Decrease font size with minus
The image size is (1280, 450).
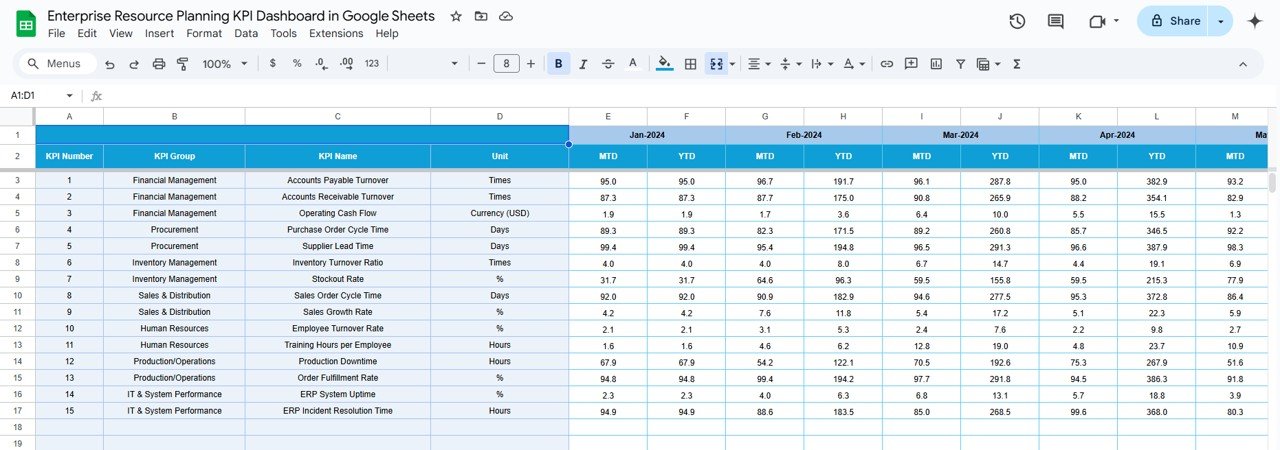click(481, 63)
